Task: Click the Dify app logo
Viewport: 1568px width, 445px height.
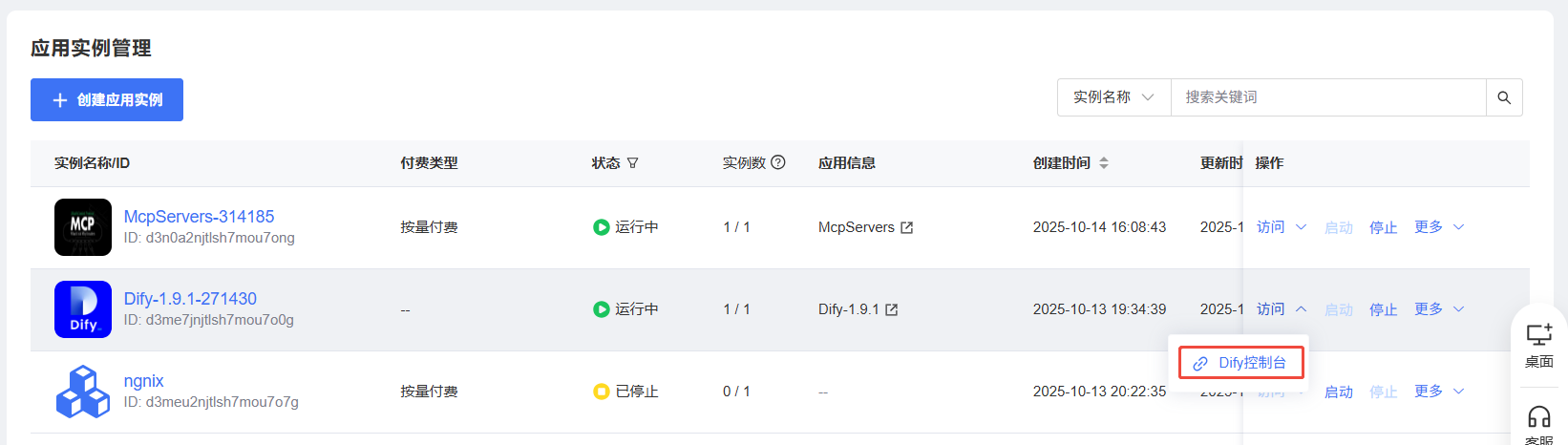Action: click(83, 309)
